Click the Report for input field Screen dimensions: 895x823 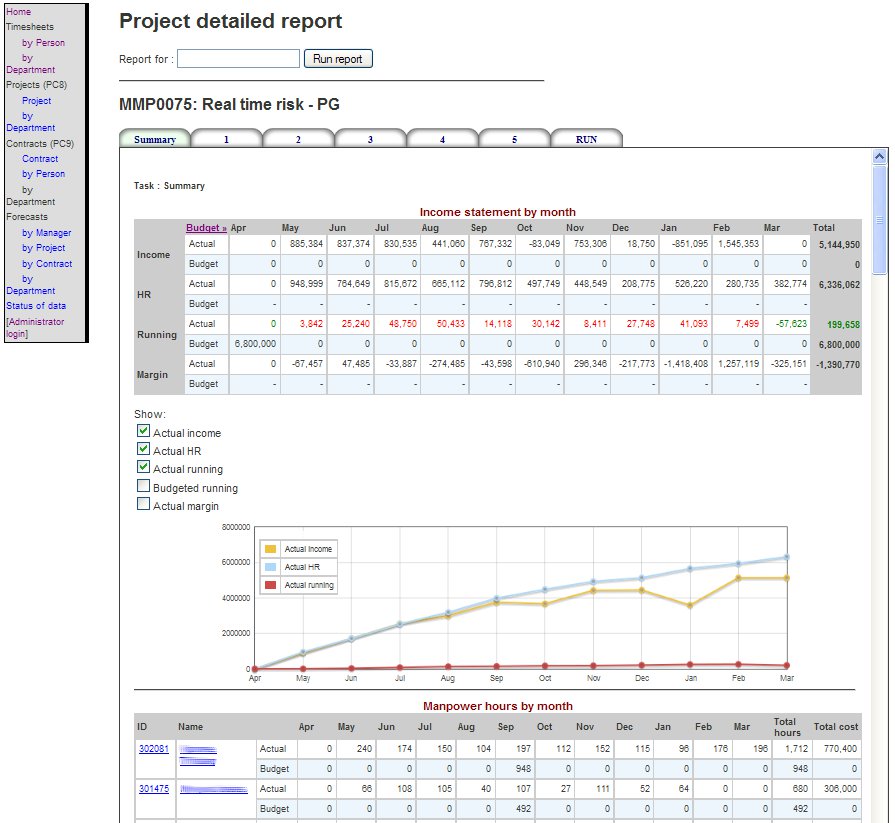tap(238, 59)
